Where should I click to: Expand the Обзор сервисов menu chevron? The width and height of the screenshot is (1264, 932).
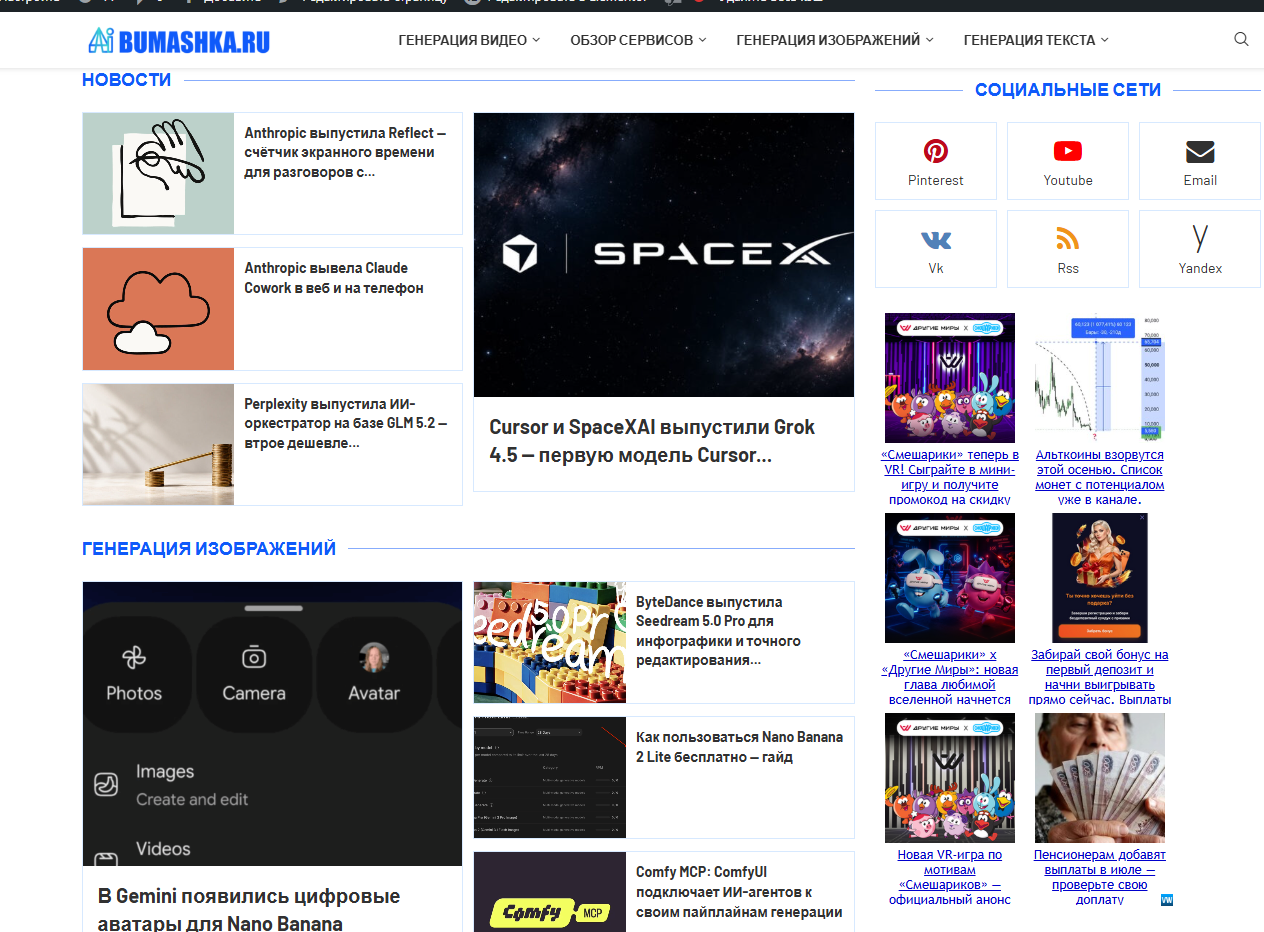coord(702,40)
